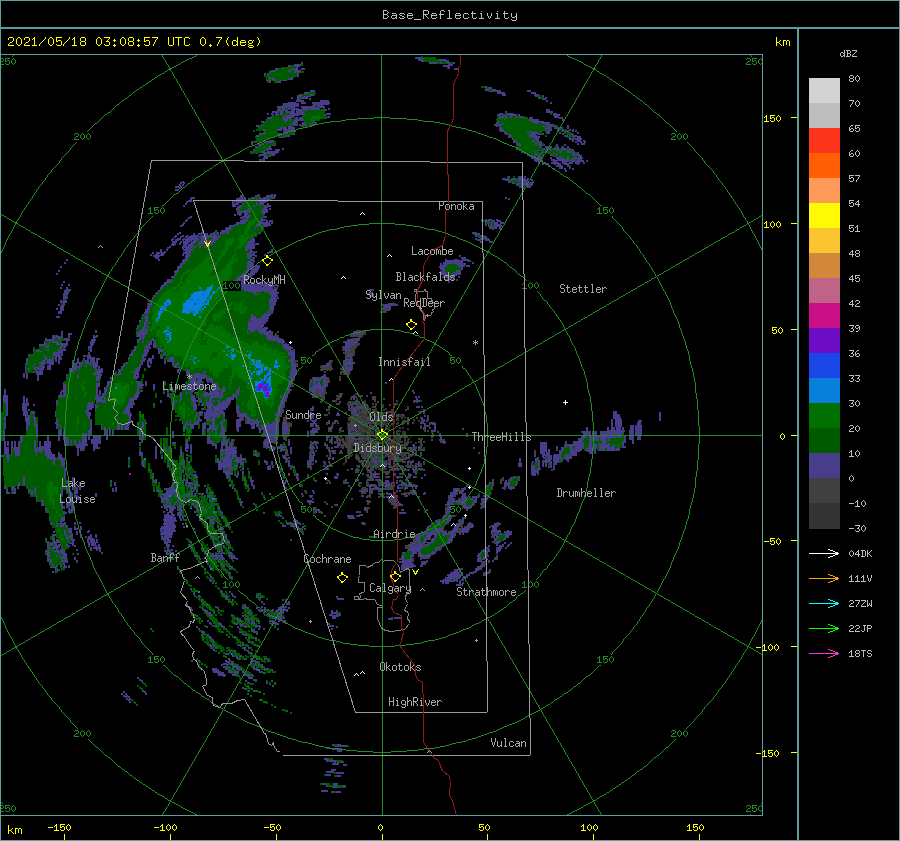The width and height of the screenshot is (900, 841).
Task: Click the white asterisk marker above Limestone
Action: pos(189,377)
